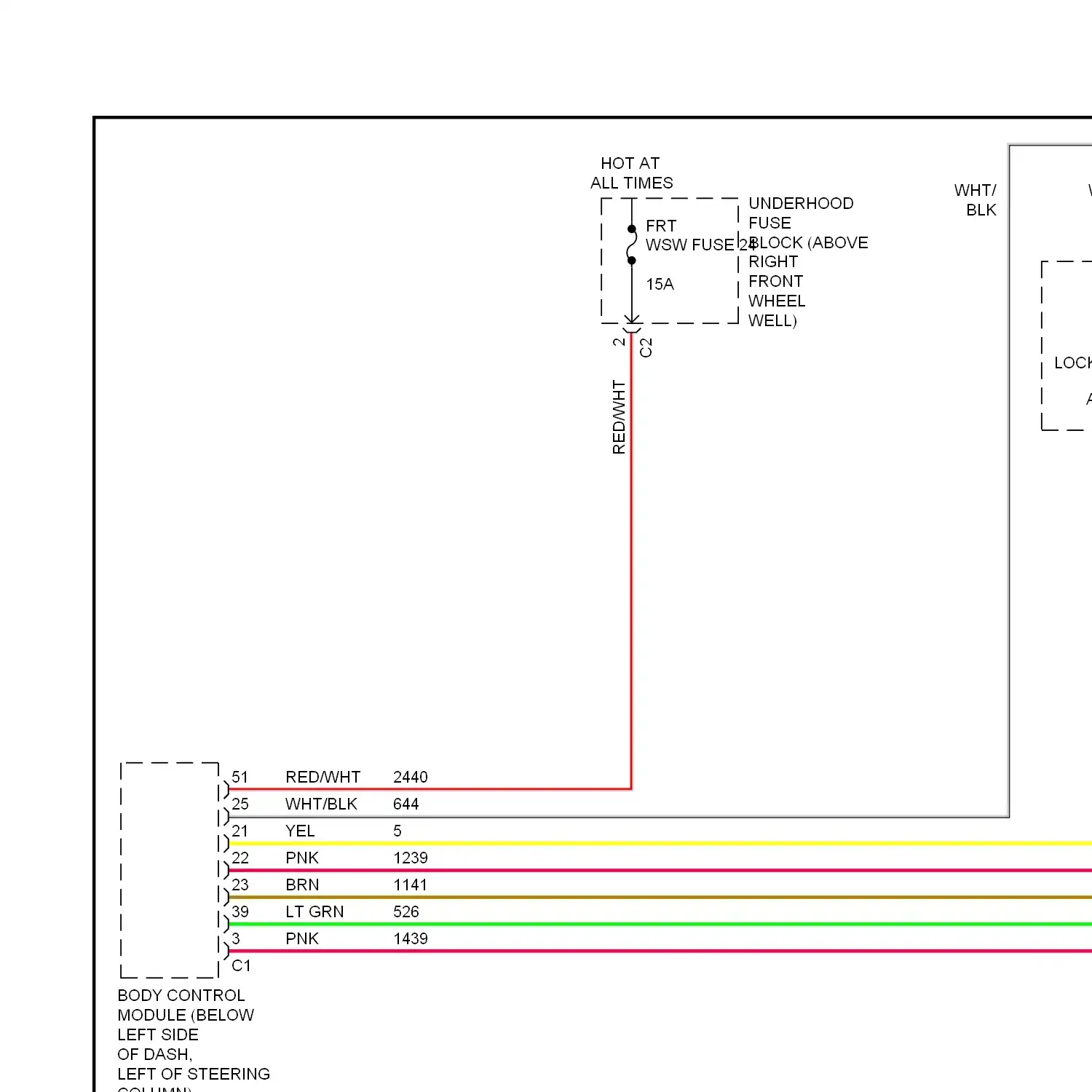Select the FRT WSW FUSE 24 label
Image resolution: width=1092 pixels, height=1092 pixels.
[700, 235]
